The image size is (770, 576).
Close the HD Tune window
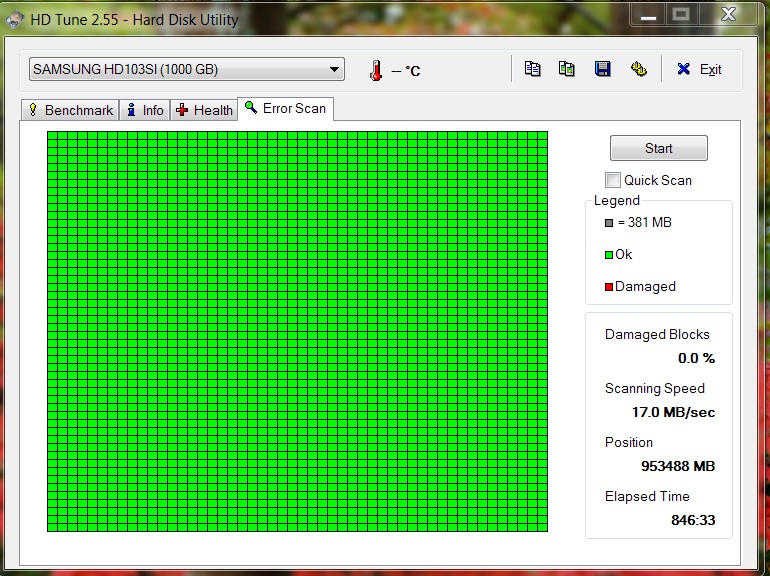[x=728, y=15]
